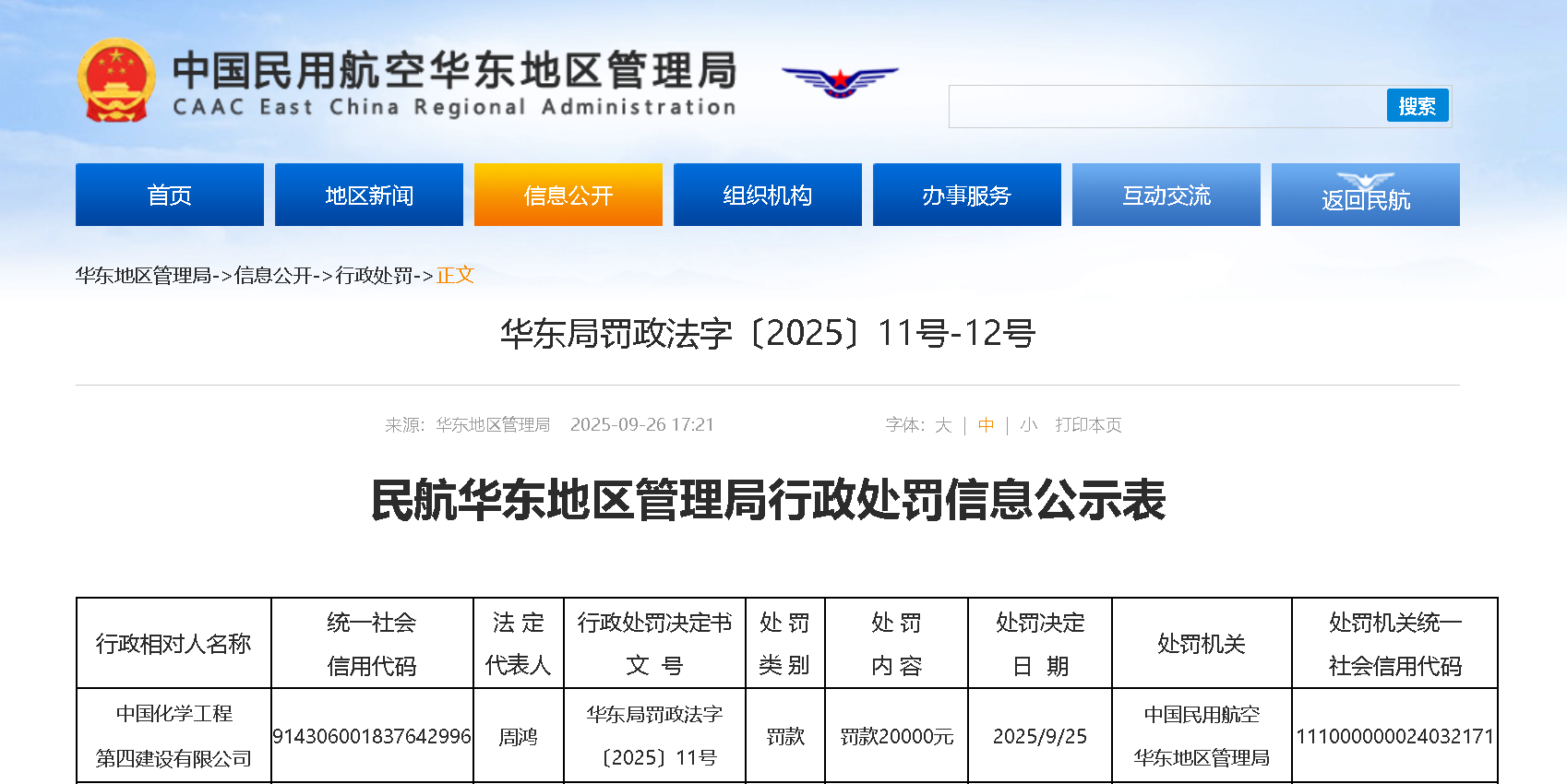Click the title 华东局罚政法字〔2025〕11号-12号
The height and width of the screenshot is (784, 1567).
768,333
